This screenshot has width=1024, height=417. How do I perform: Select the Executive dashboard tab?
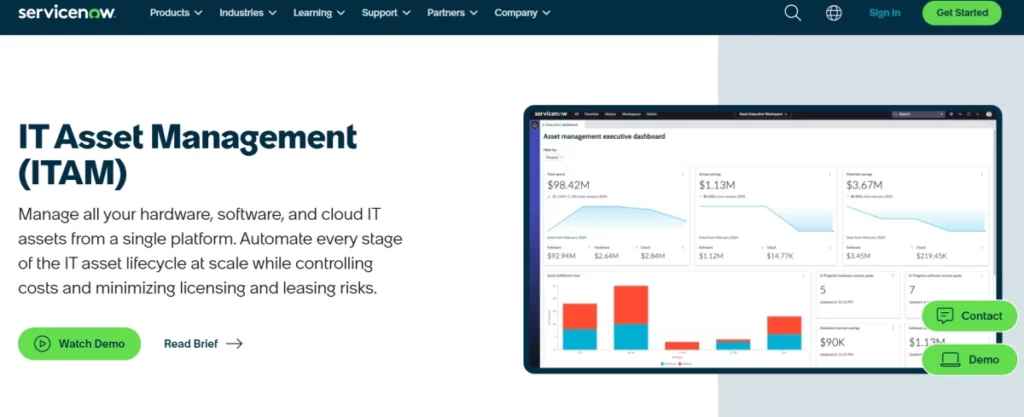click(562, 124)
